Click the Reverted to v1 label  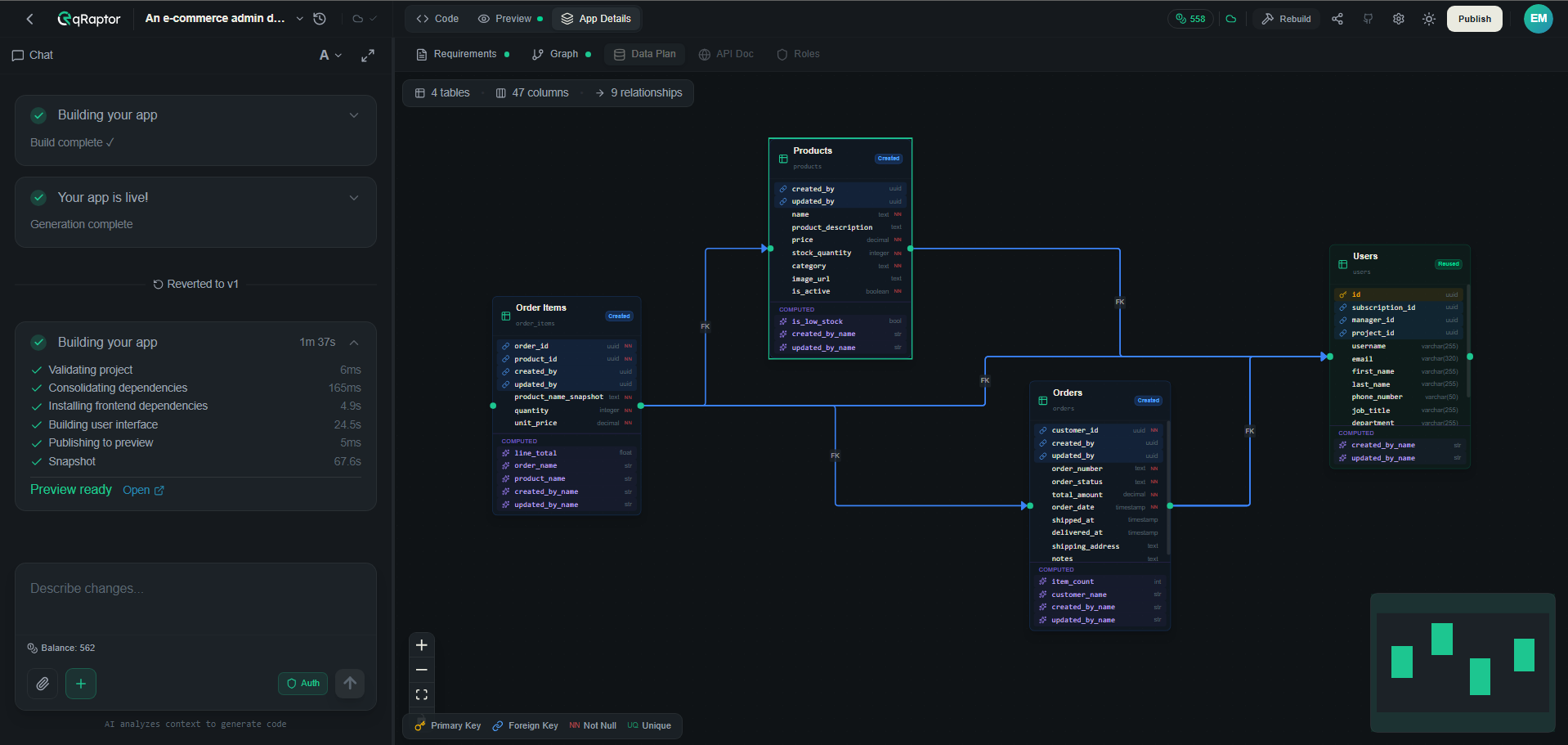point(196,284)
